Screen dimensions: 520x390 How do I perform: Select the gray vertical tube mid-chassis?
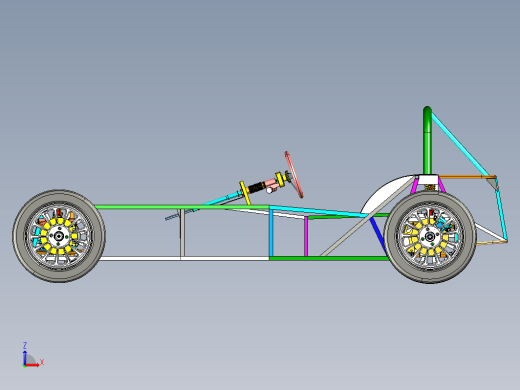pyautogui.click(x=182, y=233)
